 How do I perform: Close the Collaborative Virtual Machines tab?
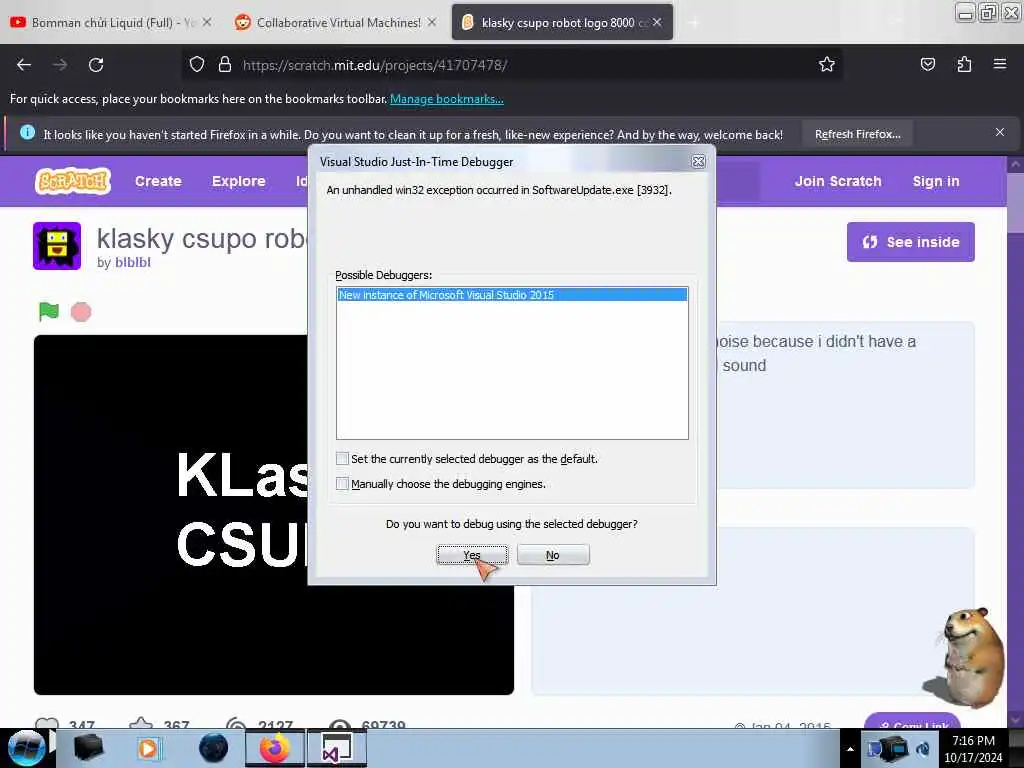(432, 22)
